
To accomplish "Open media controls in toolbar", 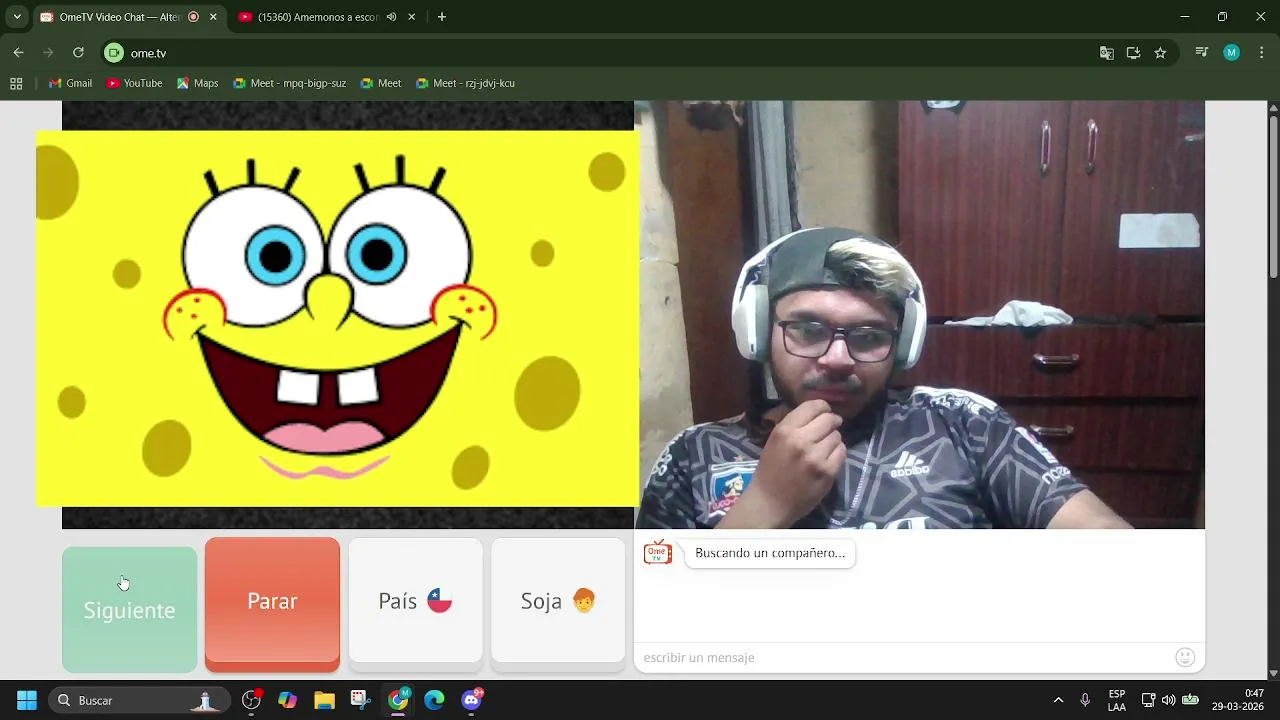I will click(x=1202, y=53).
